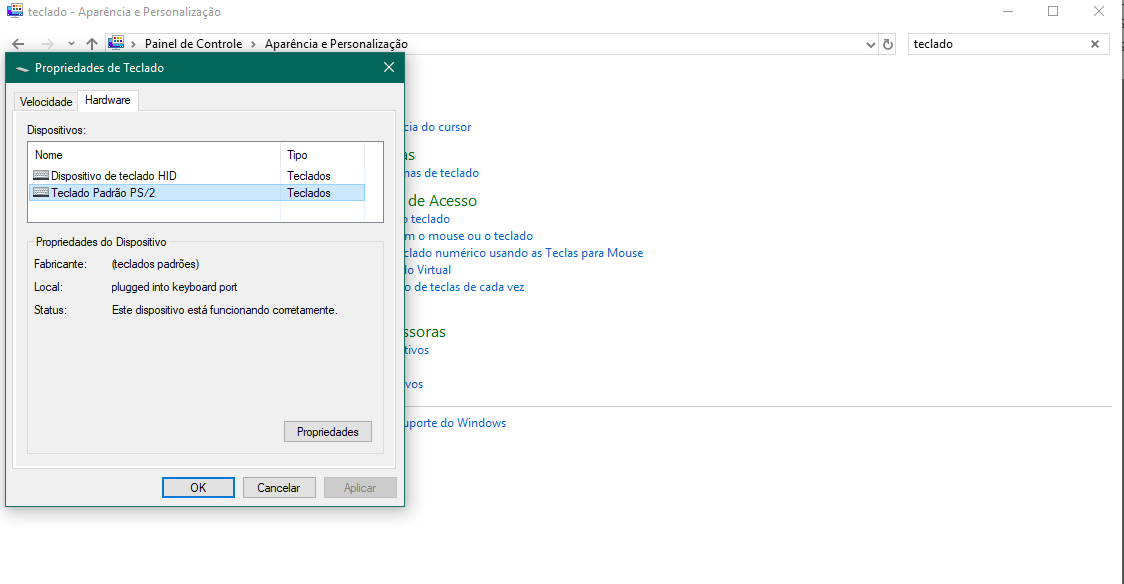1124x584 pixels.
Task: Open recent locations dropdown chevron
Action: click(71, 44)
